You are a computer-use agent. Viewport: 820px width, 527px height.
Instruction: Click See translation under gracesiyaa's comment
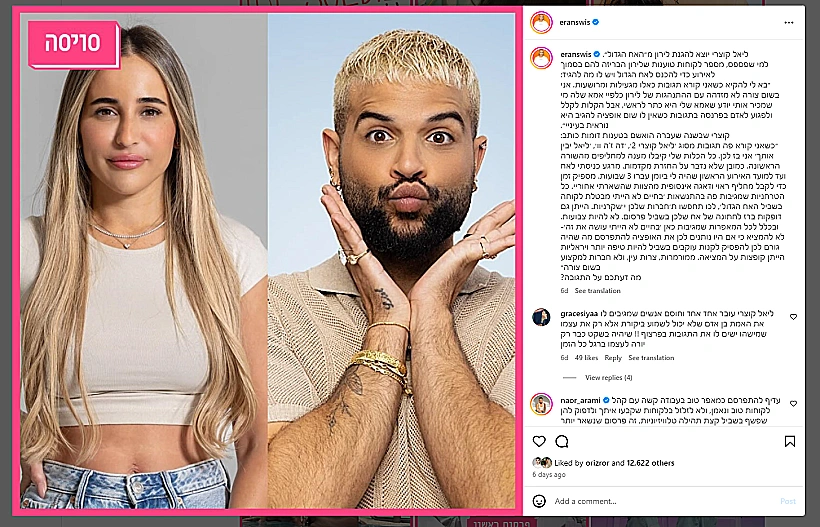pos(651,358)
